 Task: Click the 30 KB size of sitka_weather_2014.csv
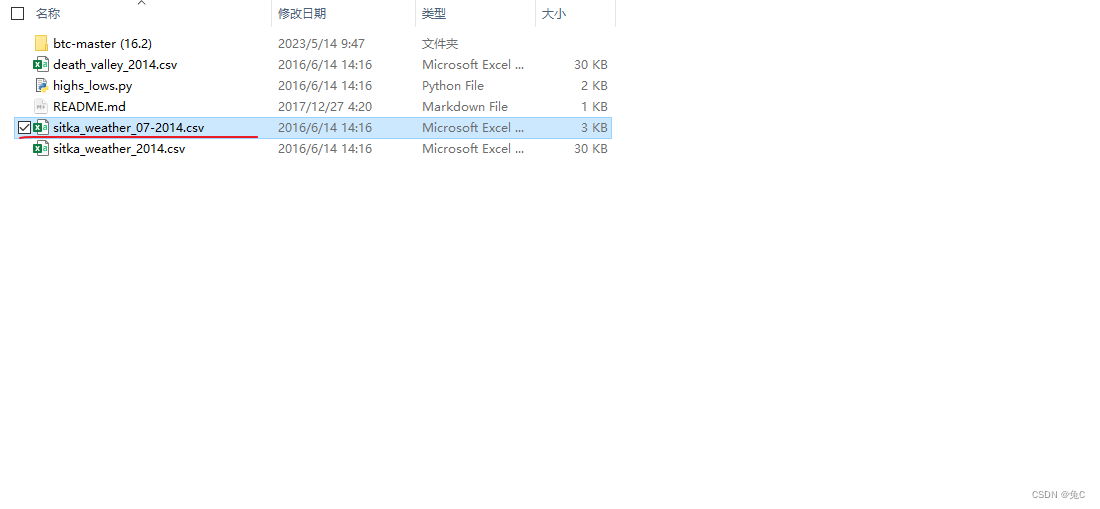[x=591, y=149]
